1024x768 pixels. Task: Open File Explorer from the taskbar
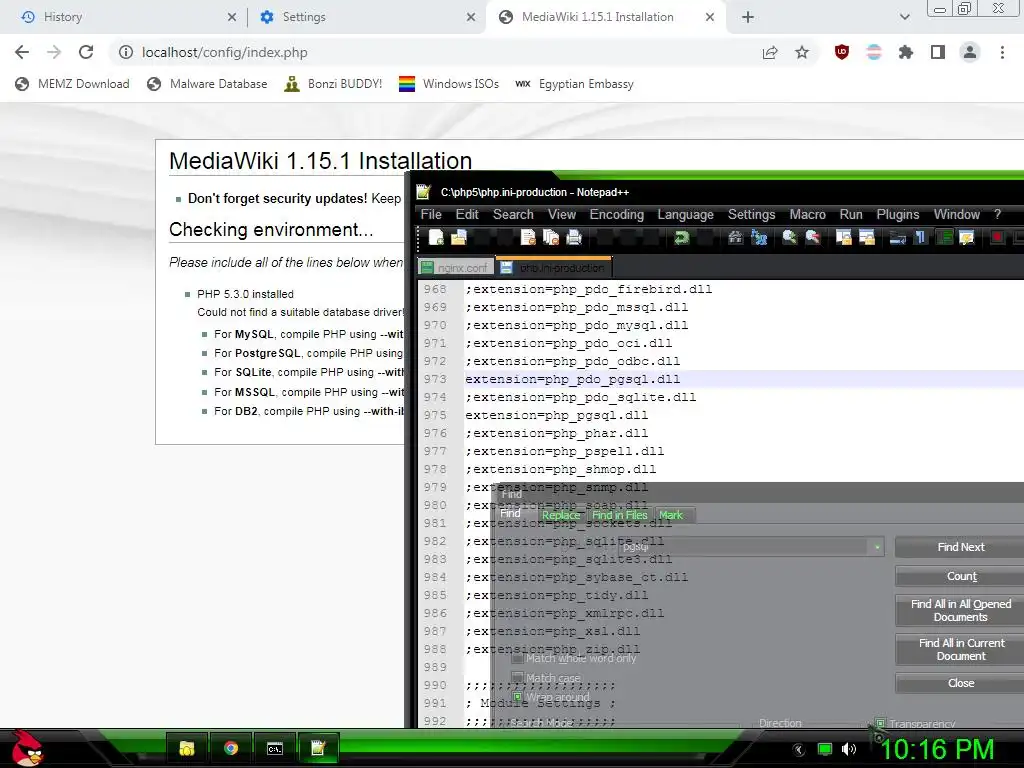[x=187, y=748]
